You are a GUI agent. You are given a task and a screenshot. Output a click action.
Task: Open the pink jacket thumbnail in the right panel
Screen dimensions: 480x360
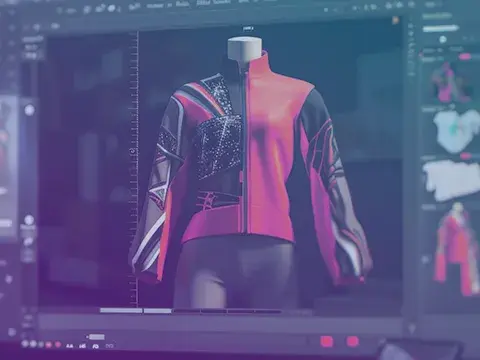(457, 248)
